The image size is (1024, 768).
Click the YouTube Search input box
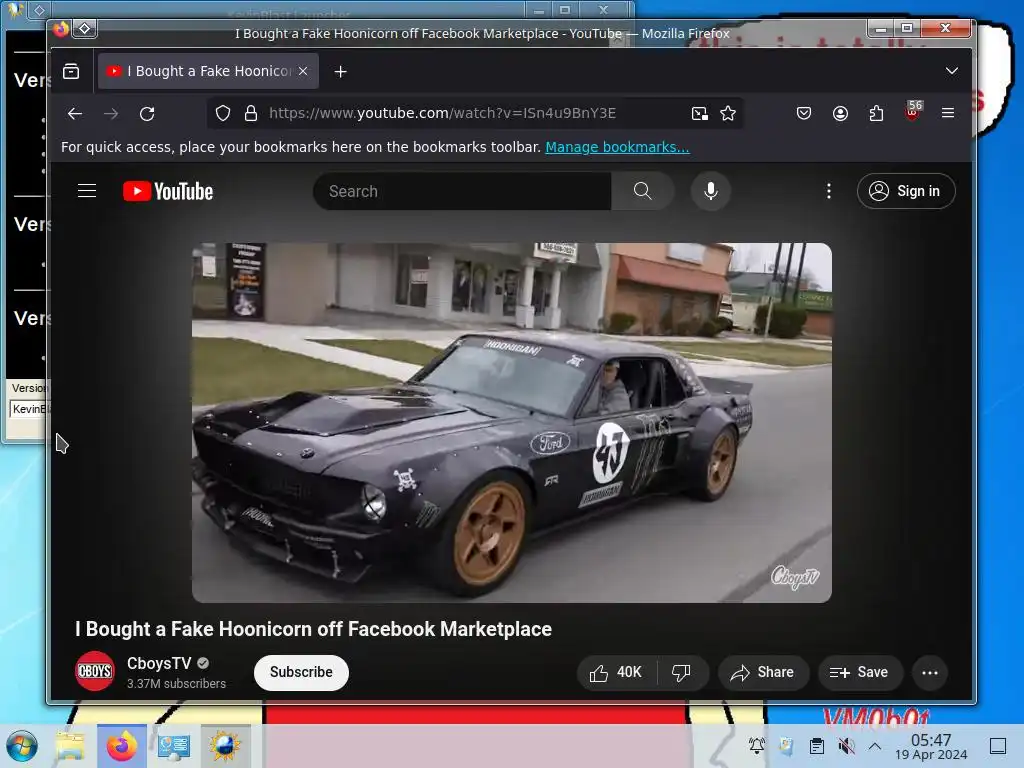462,191
